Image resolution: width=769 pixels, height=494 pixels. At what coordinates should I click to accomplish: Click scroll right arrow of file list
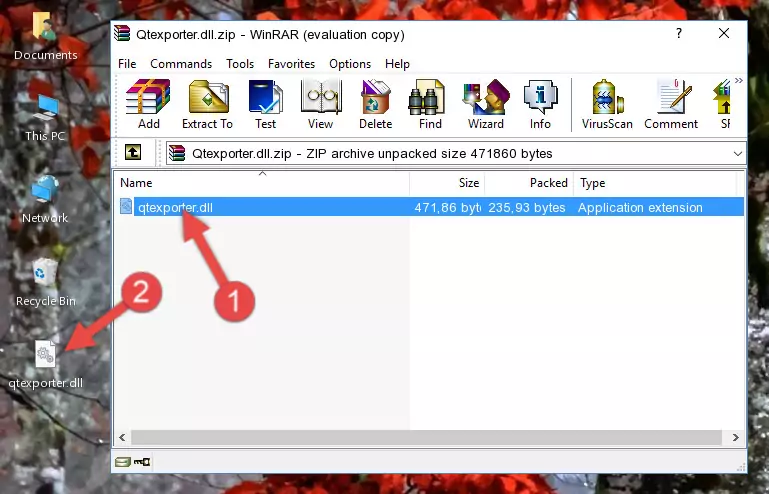point(735,437)
